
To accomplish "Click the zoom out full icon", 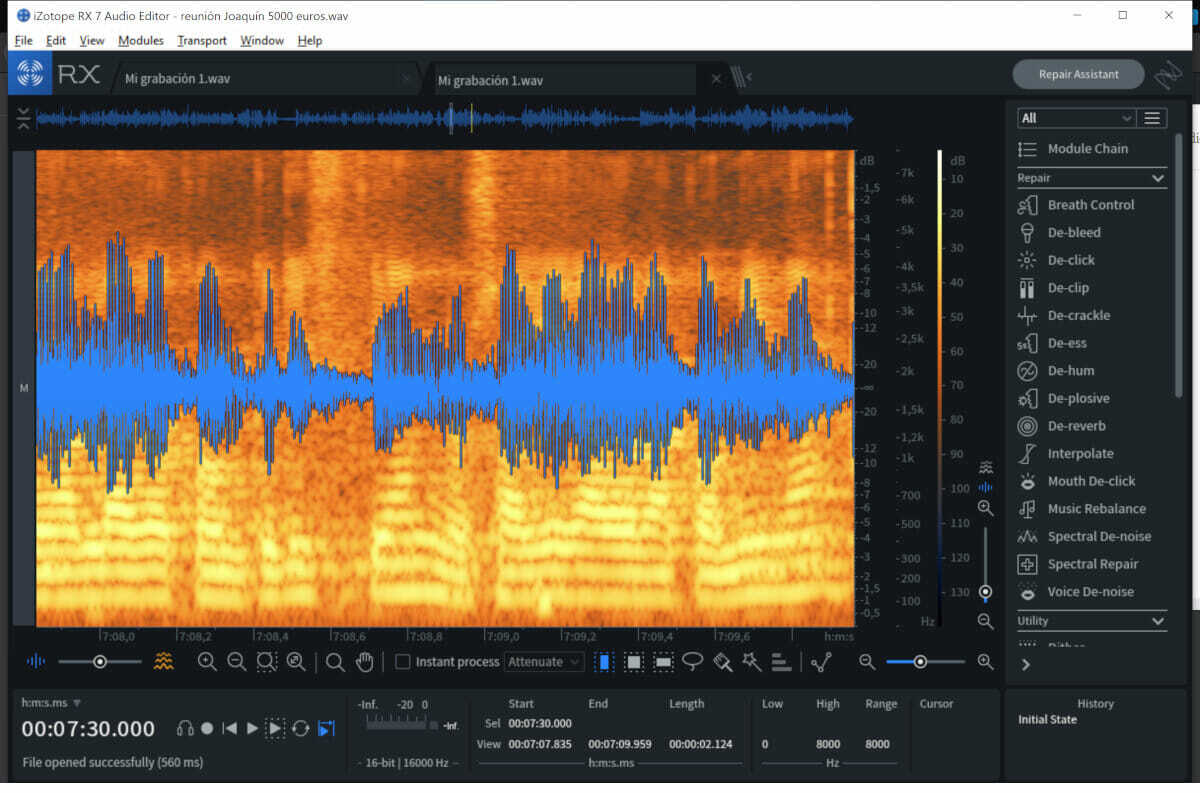I will [x=296, y=662].
